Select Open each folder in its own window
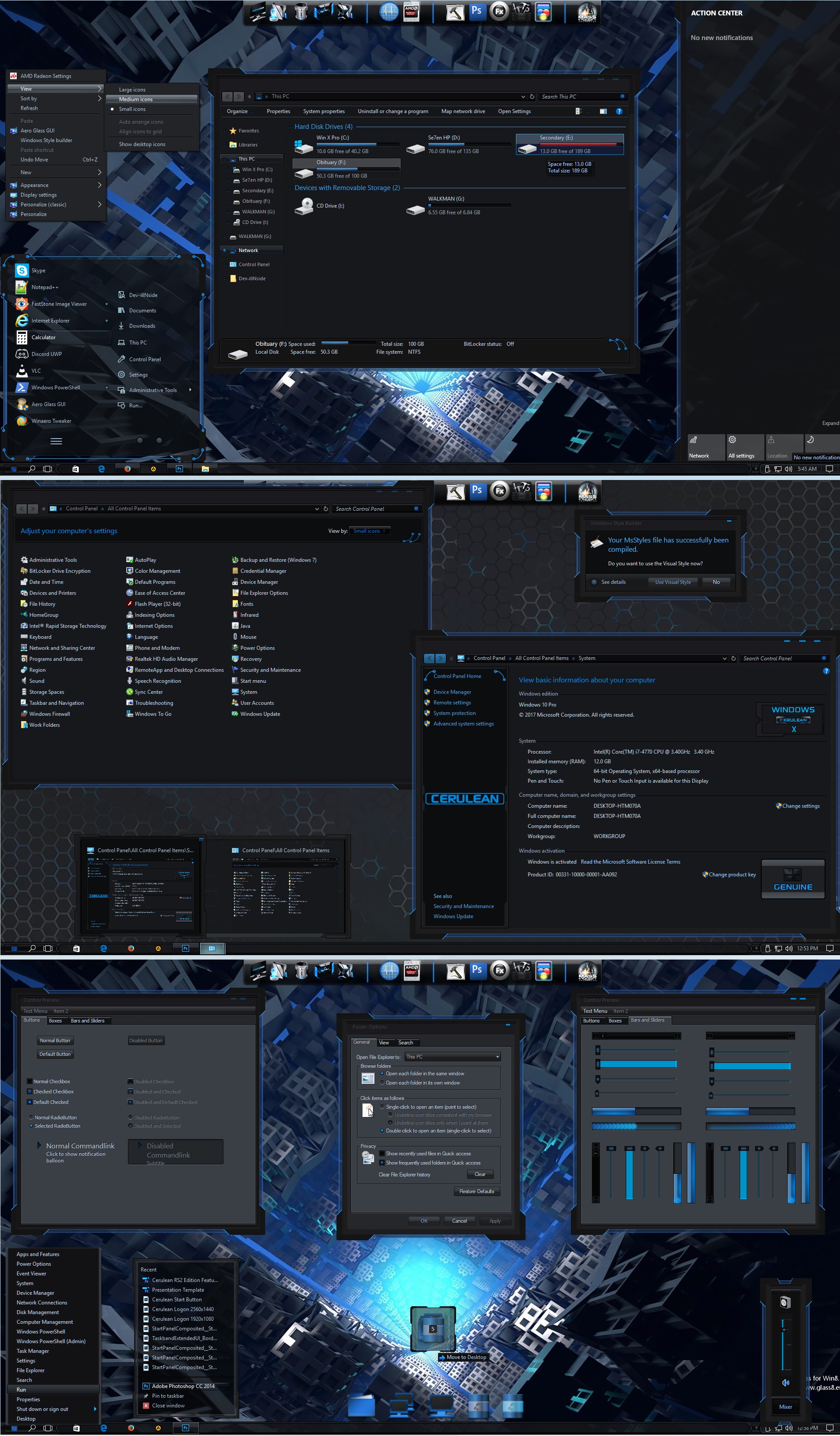The height and width of the screenshot is (1436, 840). [382, 1083]
